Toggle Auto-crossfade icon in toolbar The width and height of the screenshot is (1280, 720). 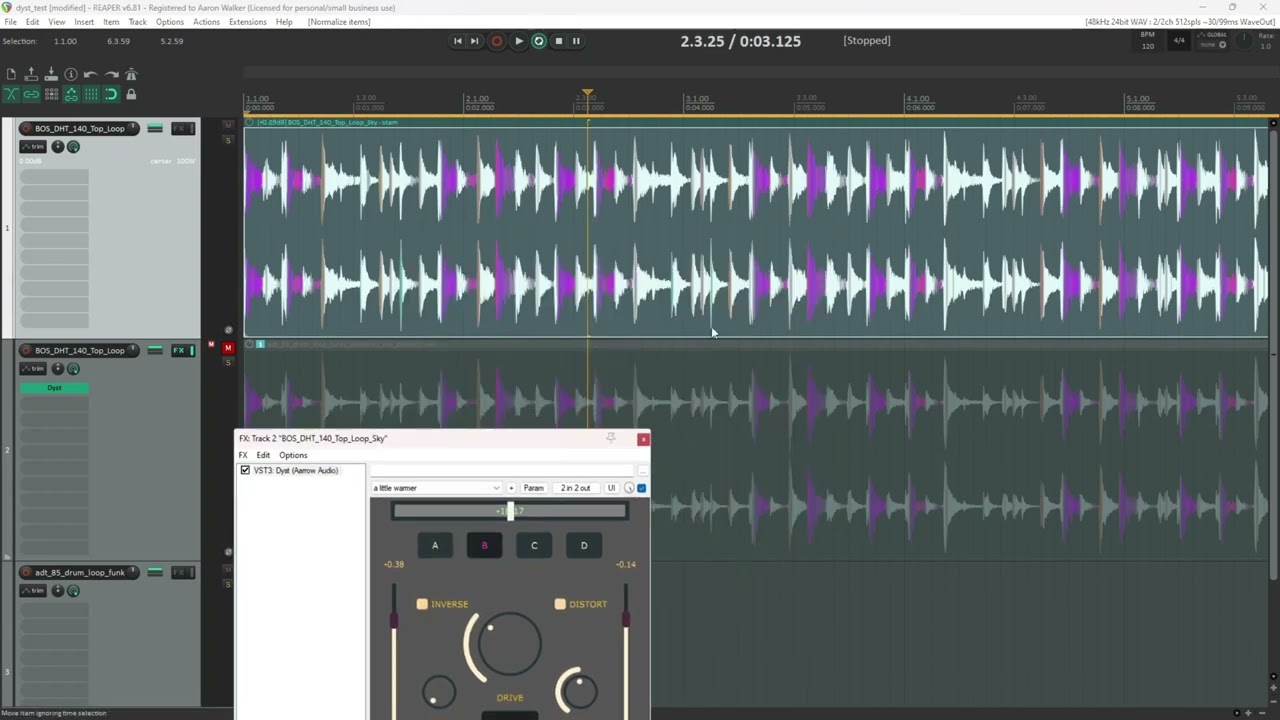(x=11, y=95)
